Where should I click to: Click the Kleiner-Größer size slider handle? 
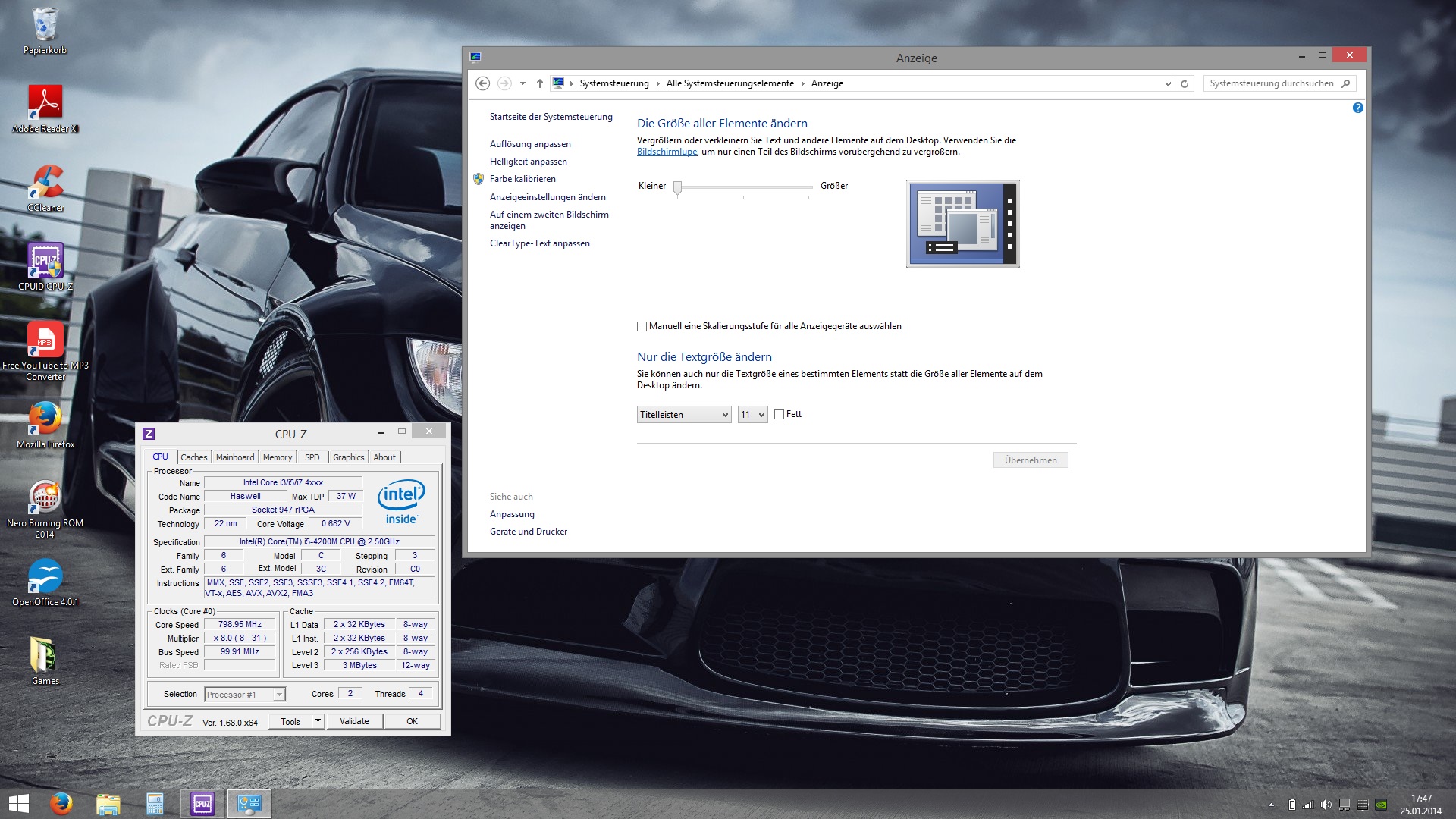pos(678,187)
